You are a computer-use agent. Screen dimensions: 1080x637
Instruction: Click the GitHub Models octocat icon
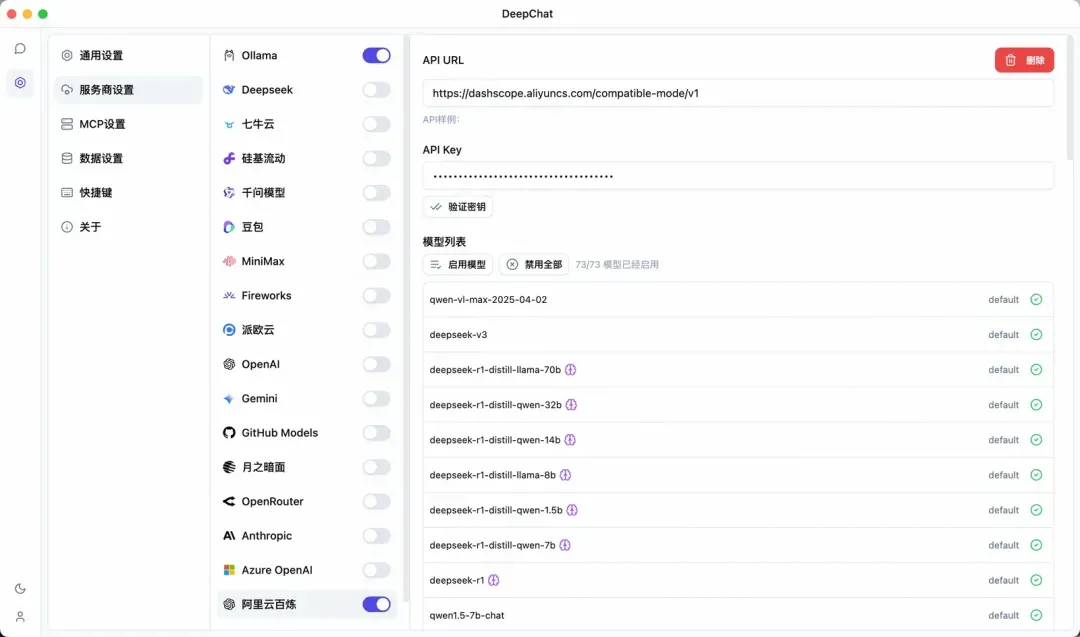tap(229, 433)
